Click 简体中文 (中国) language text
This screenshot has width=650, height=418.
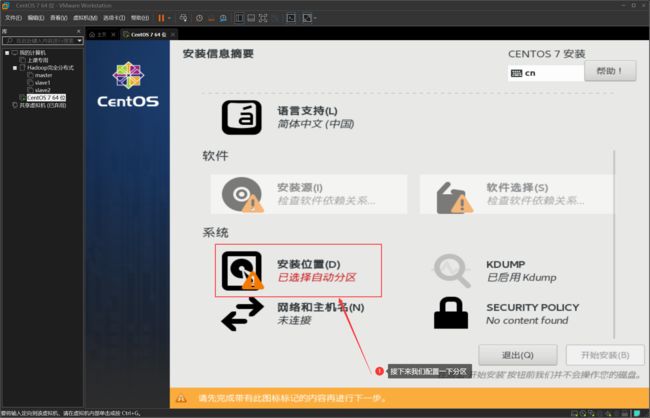tap(315, 124)
